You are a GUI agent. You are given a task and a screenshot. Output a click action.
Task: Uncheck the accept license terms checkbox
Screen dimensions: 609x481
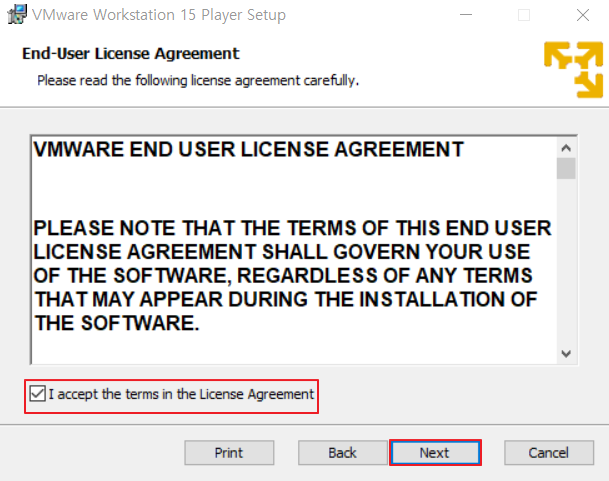pyautogui.click(x=38, y=394)
